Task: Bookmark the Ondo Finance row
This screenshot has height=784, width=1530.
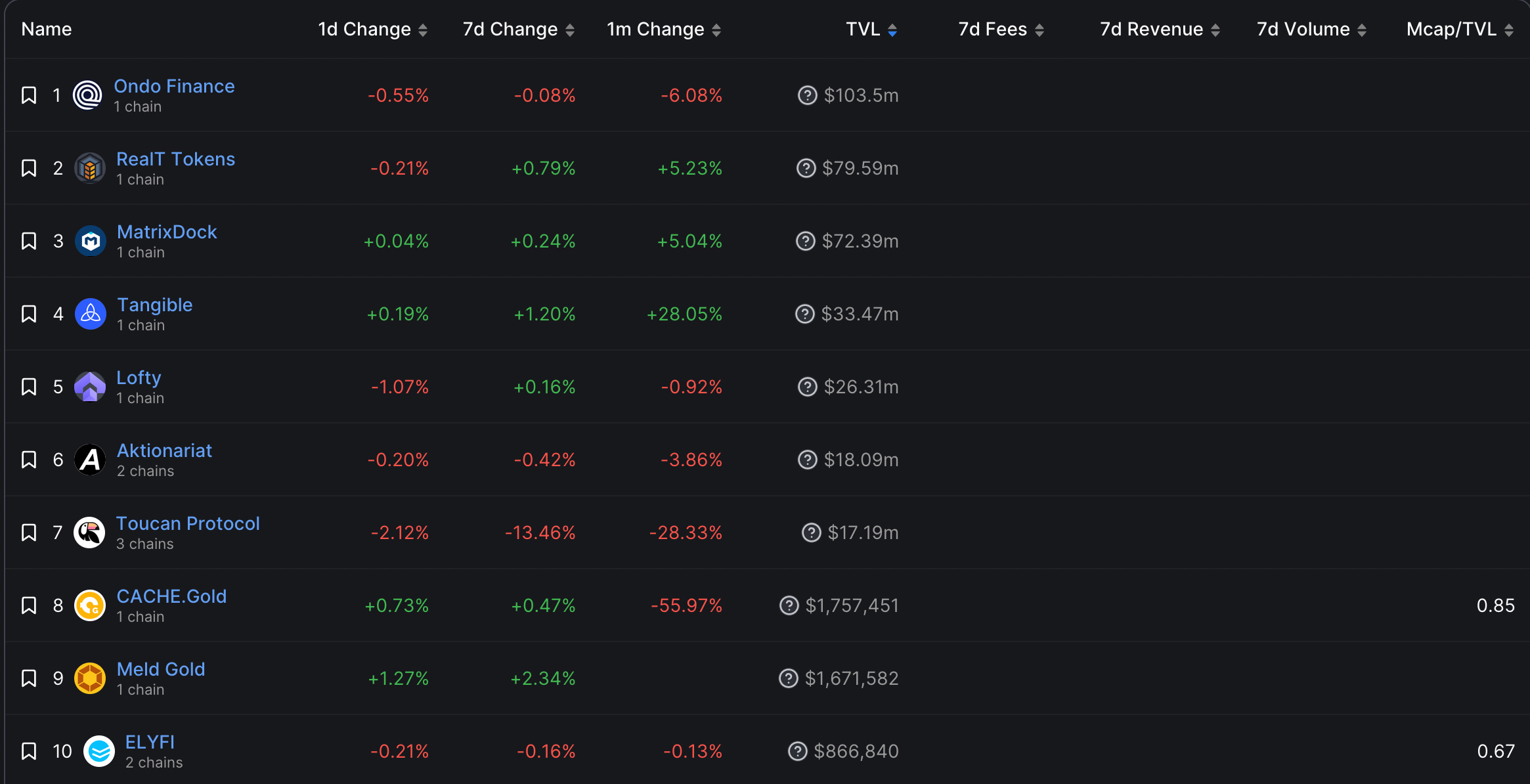Action: 29,95
